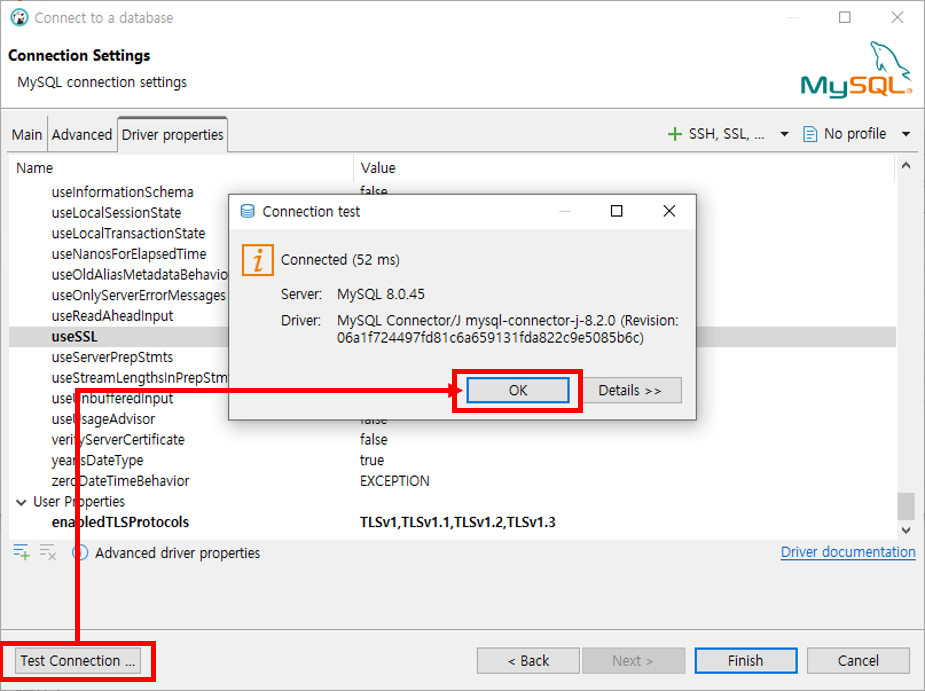Click the No profile document icon
This screenshot has width=925, height=691.
810,135
